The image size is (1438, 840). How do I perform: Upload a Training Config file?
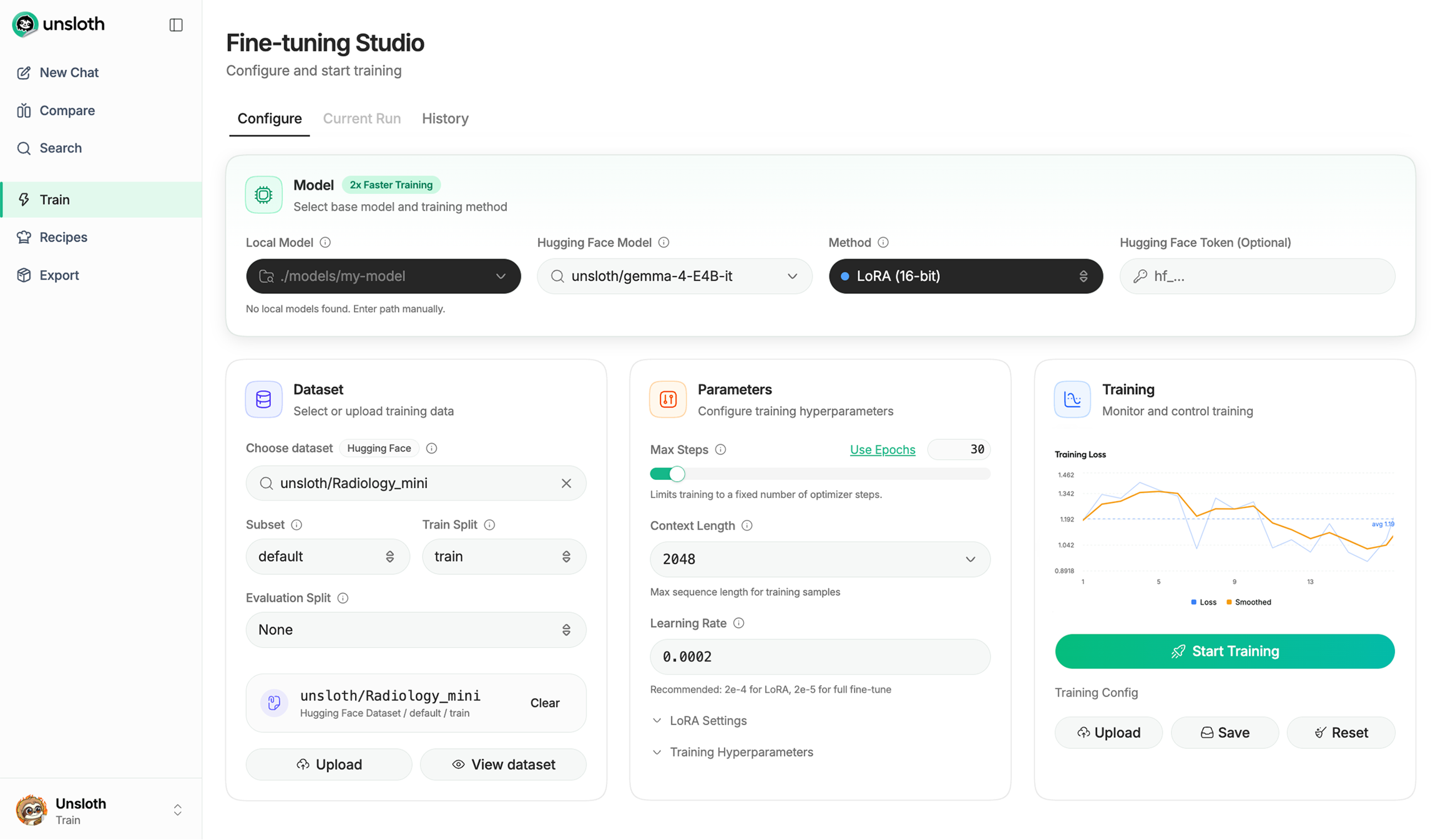click(x=1108, y=733)
